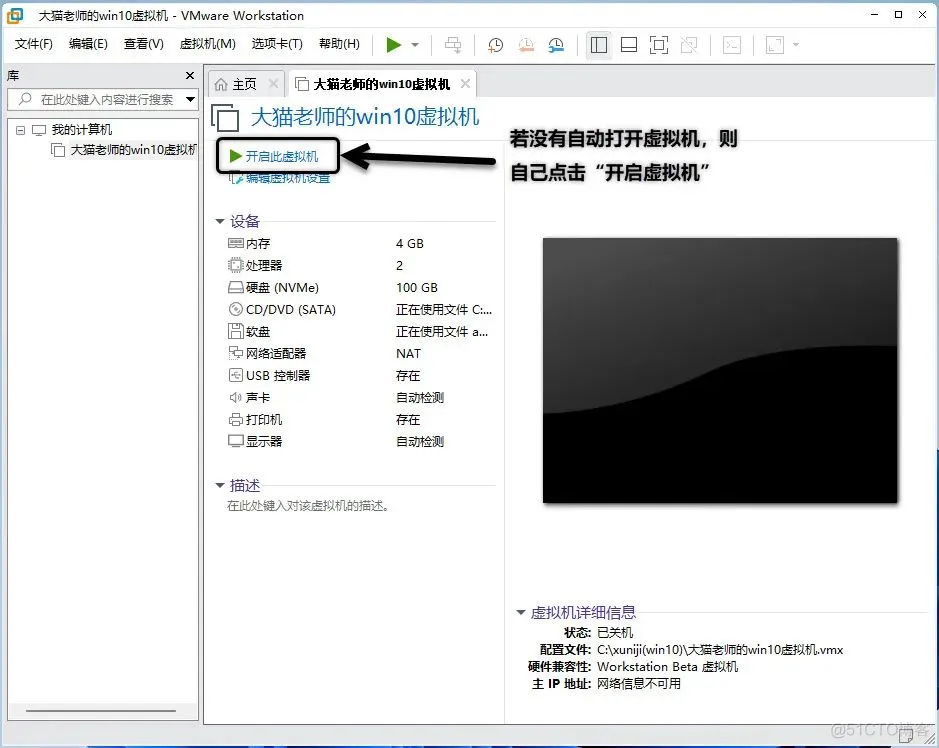
Task: Click the message log icon in status bar
Action: point(905,735)
